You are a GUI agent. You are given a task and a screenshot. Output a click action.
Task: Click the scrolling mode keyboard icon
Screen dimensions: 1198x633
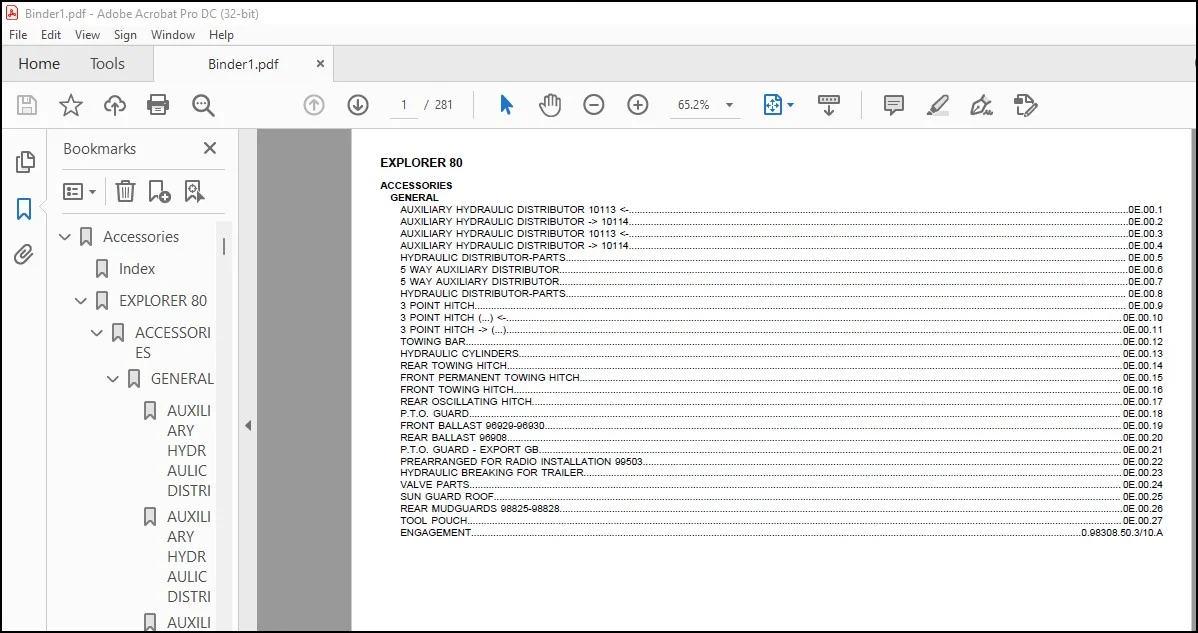point(829,105)
